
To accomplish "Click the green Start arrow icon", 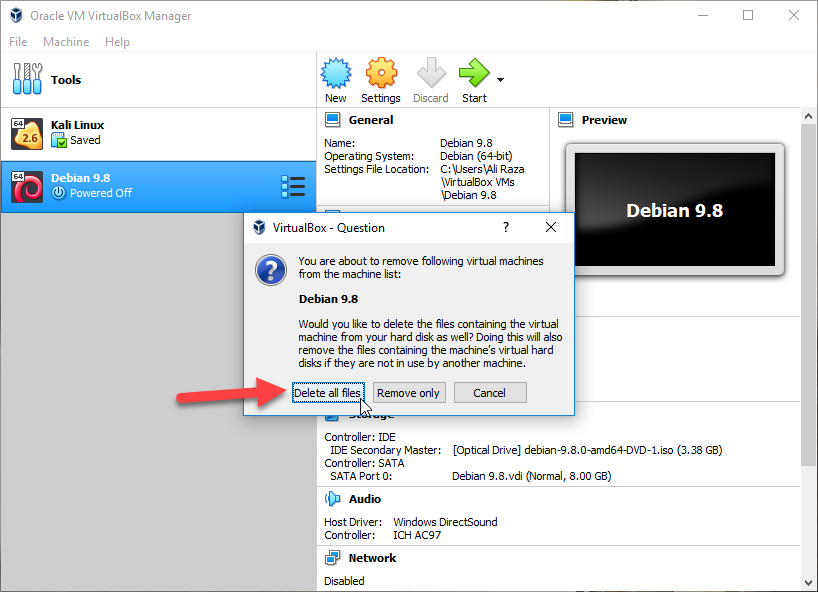I will pos(473,74).
